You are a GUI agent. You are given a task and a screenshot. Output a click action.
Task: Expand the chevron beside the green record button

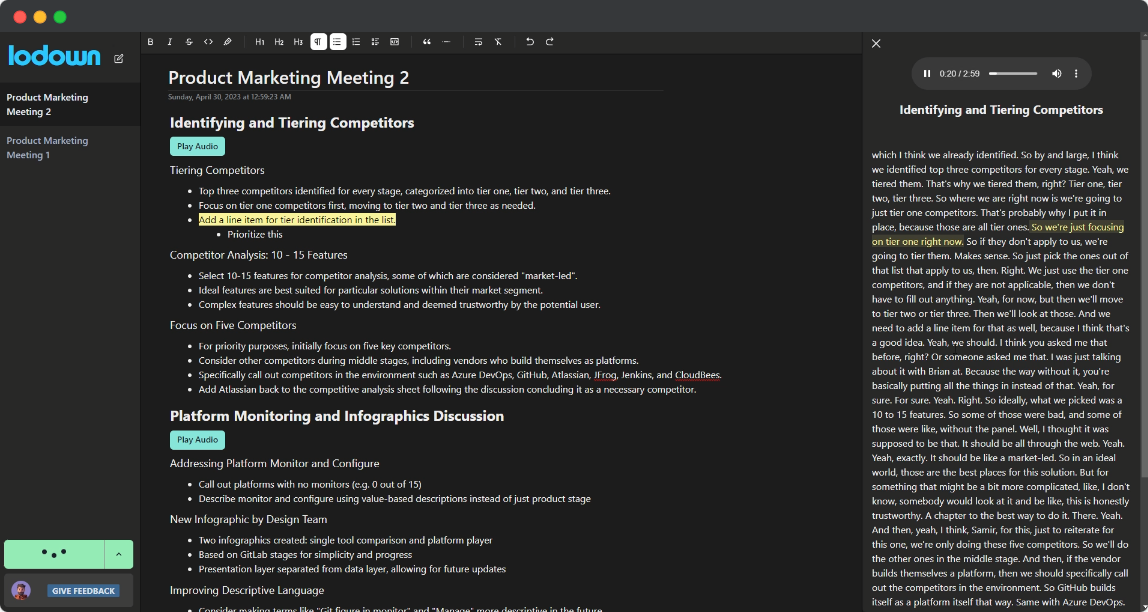point(119,554)
